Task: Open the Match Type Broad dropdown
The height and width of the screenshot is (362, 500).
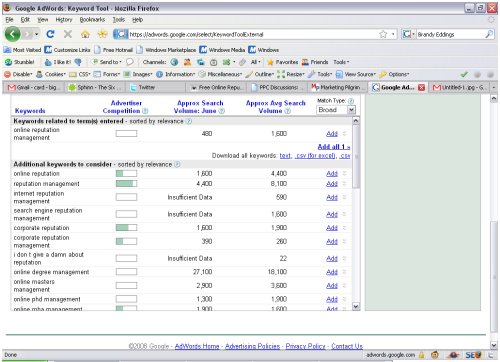Action: coord(336,110)
